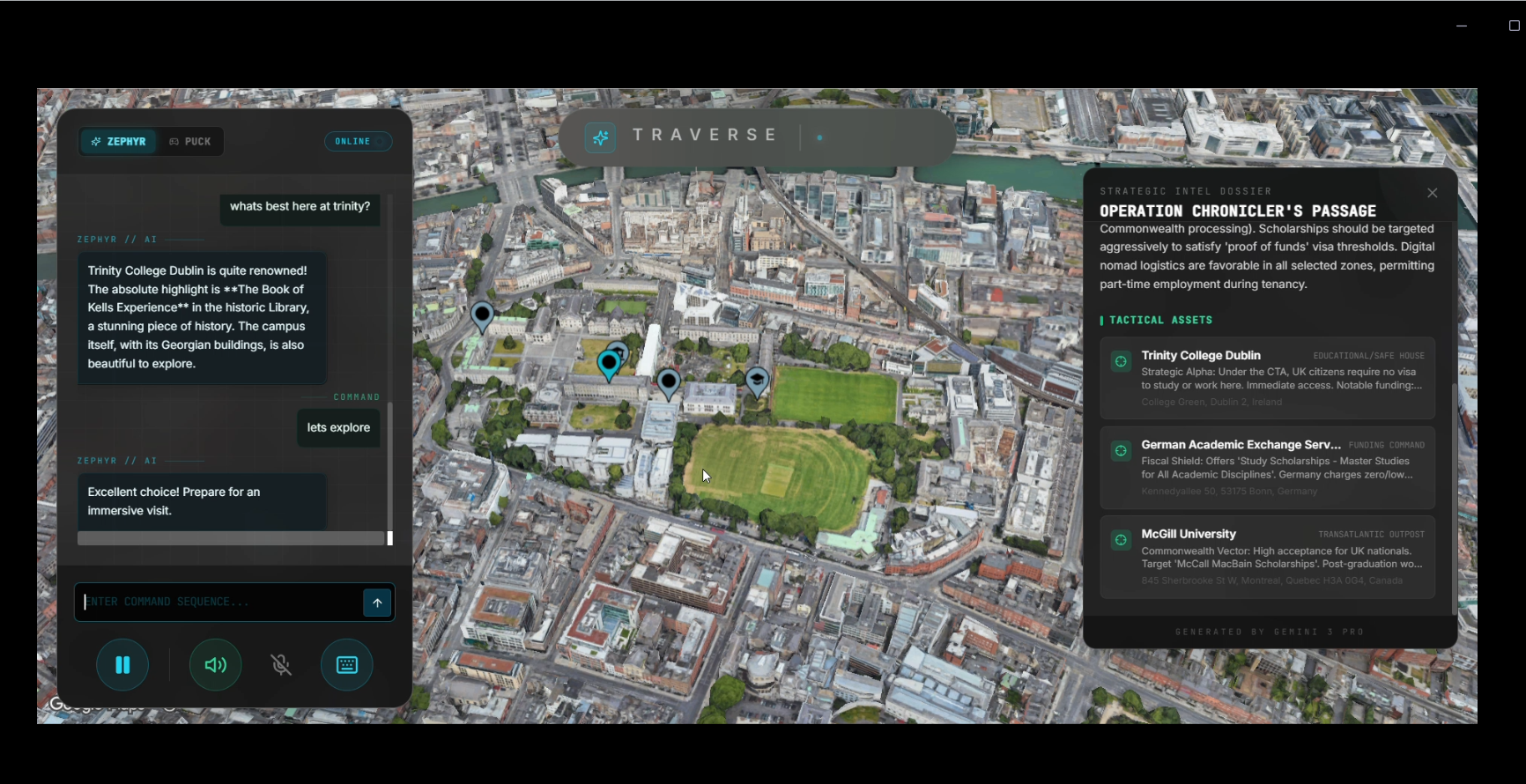Click 'College Green, Dublin 2, Ireland' address
Image resolution: width=1526 pixels, height=784 pixels.
coord(1211,403)
